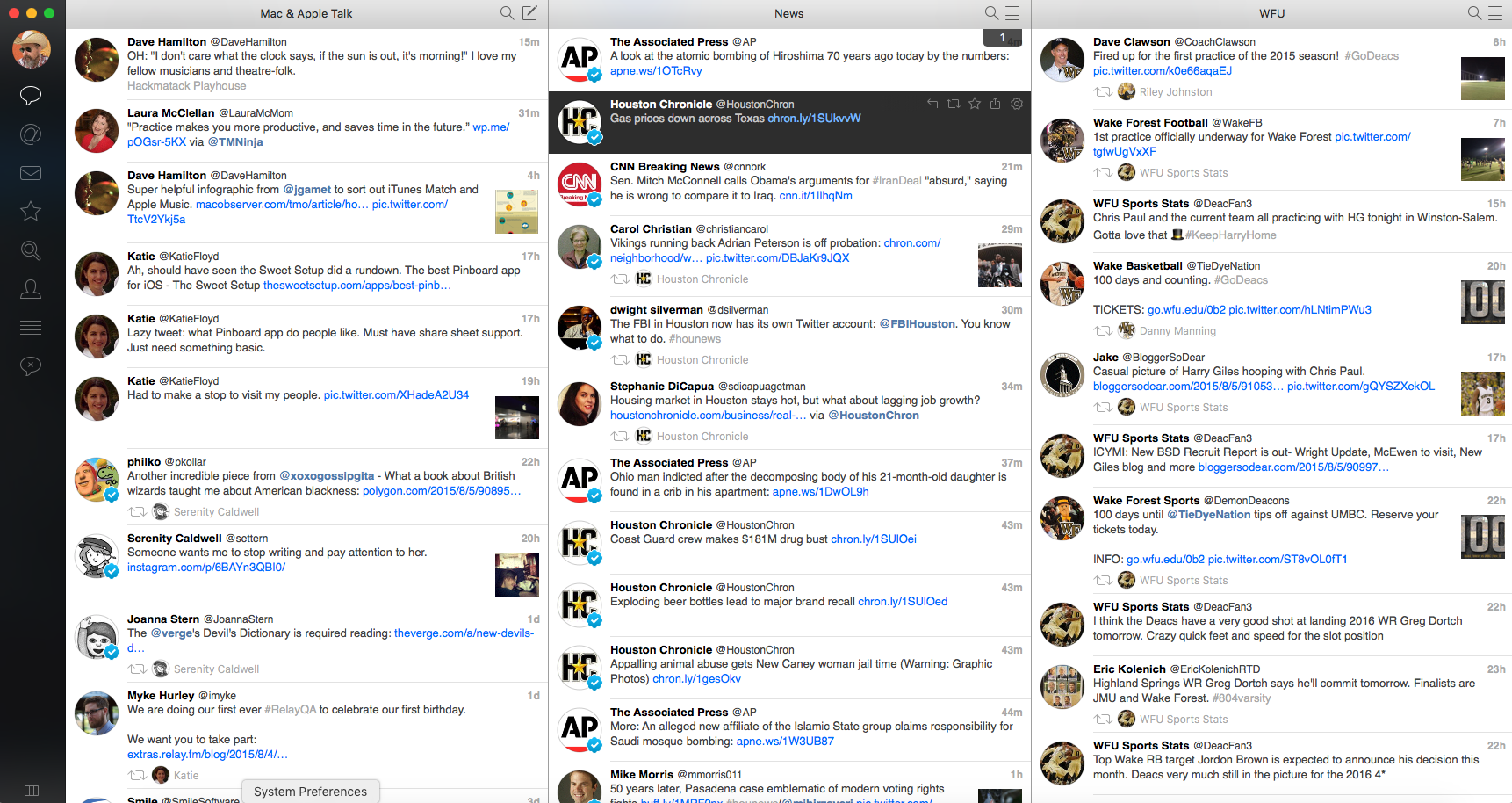Click the account avatar with cowboy hat
Image resolution: width=1512 pixels, height=803 pixels.
(32, 49)
